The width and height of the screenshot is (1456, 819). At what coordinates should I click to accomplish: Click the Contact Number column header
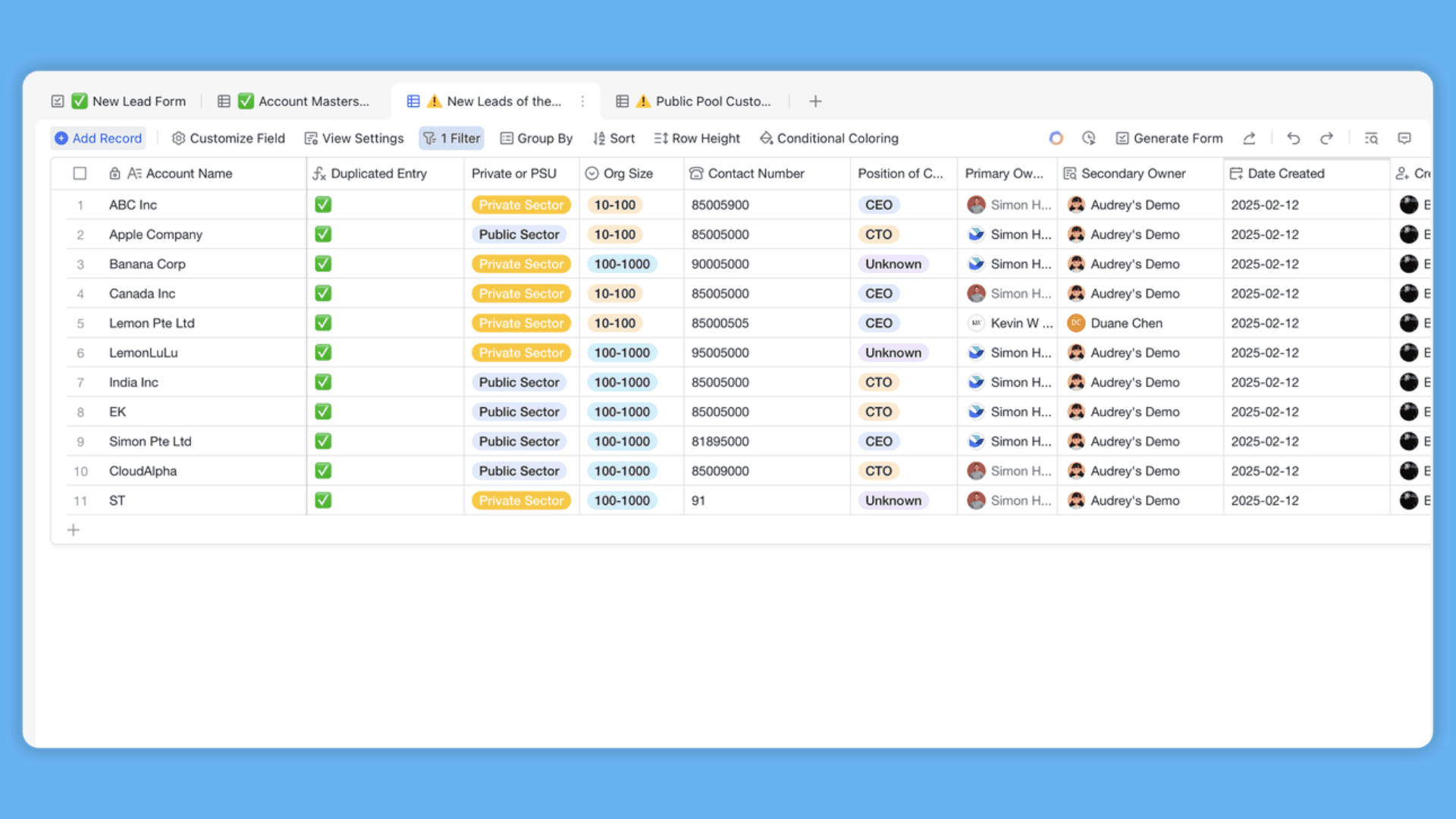point(767,174)
